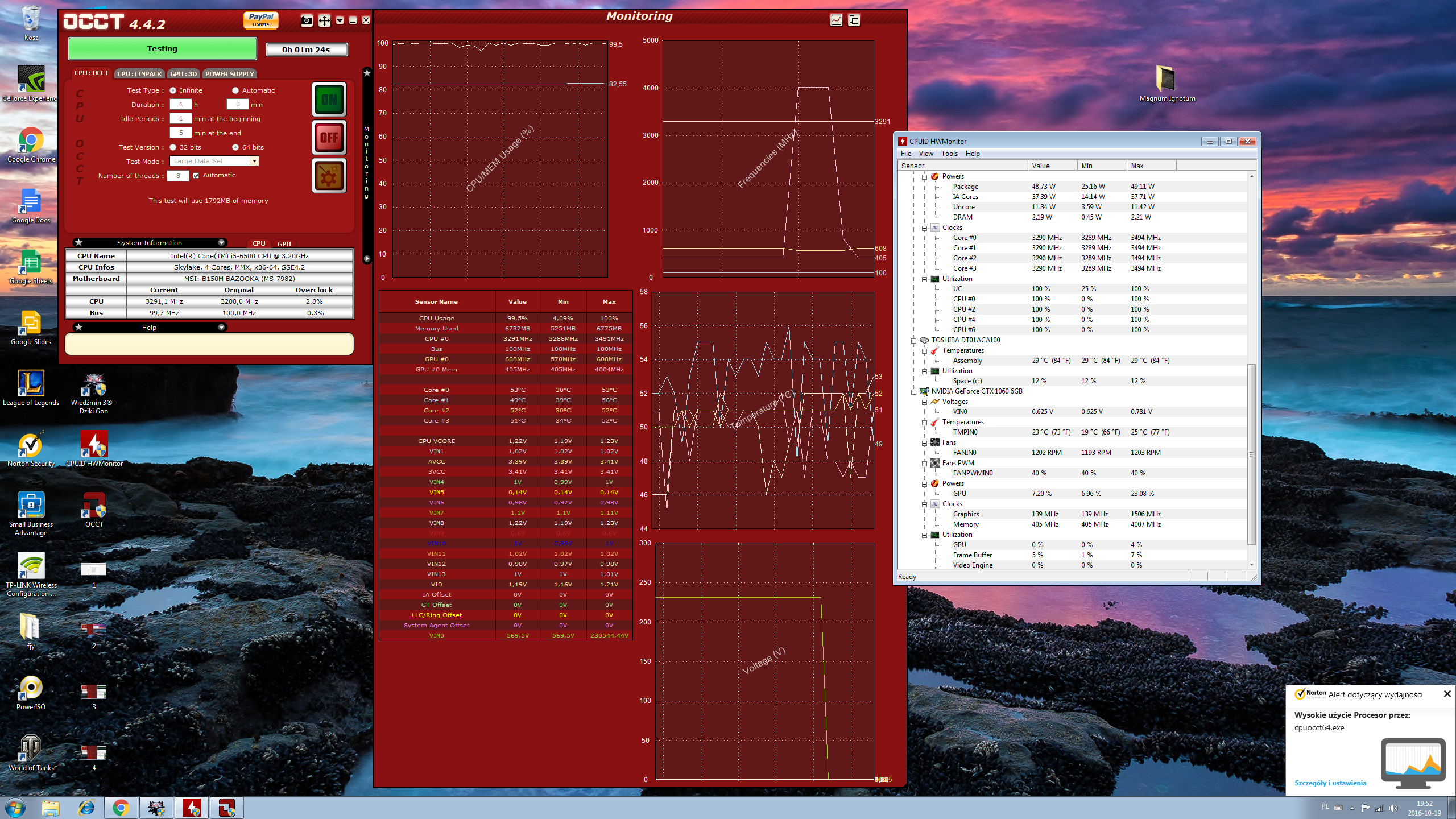Select the Norton Security desktop icon
The height and width of the screenshot is (819, 1456).
(31, 449)
